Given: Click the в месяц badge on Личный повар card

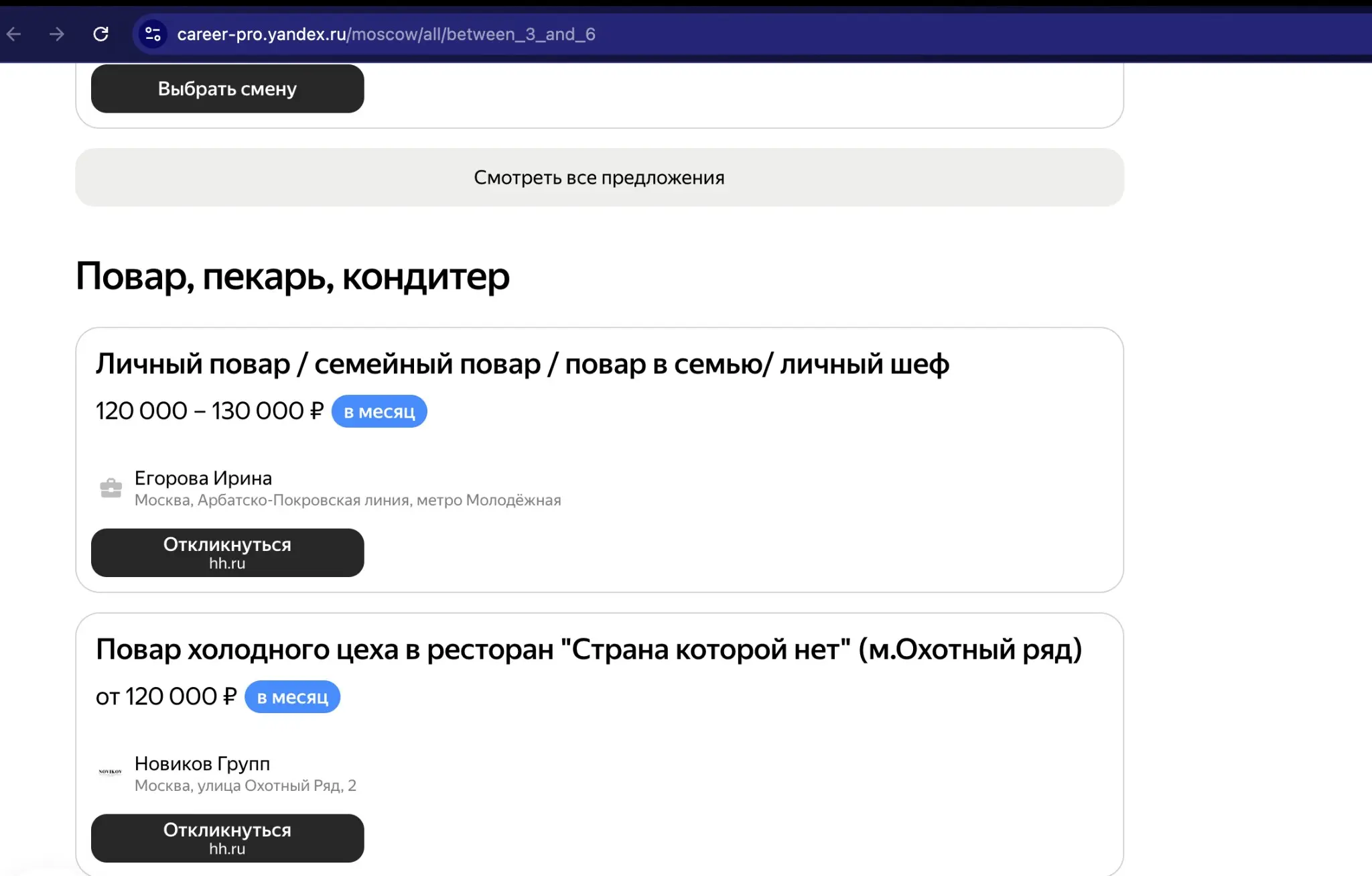Looking at the screenshot, I should (379, 412).
